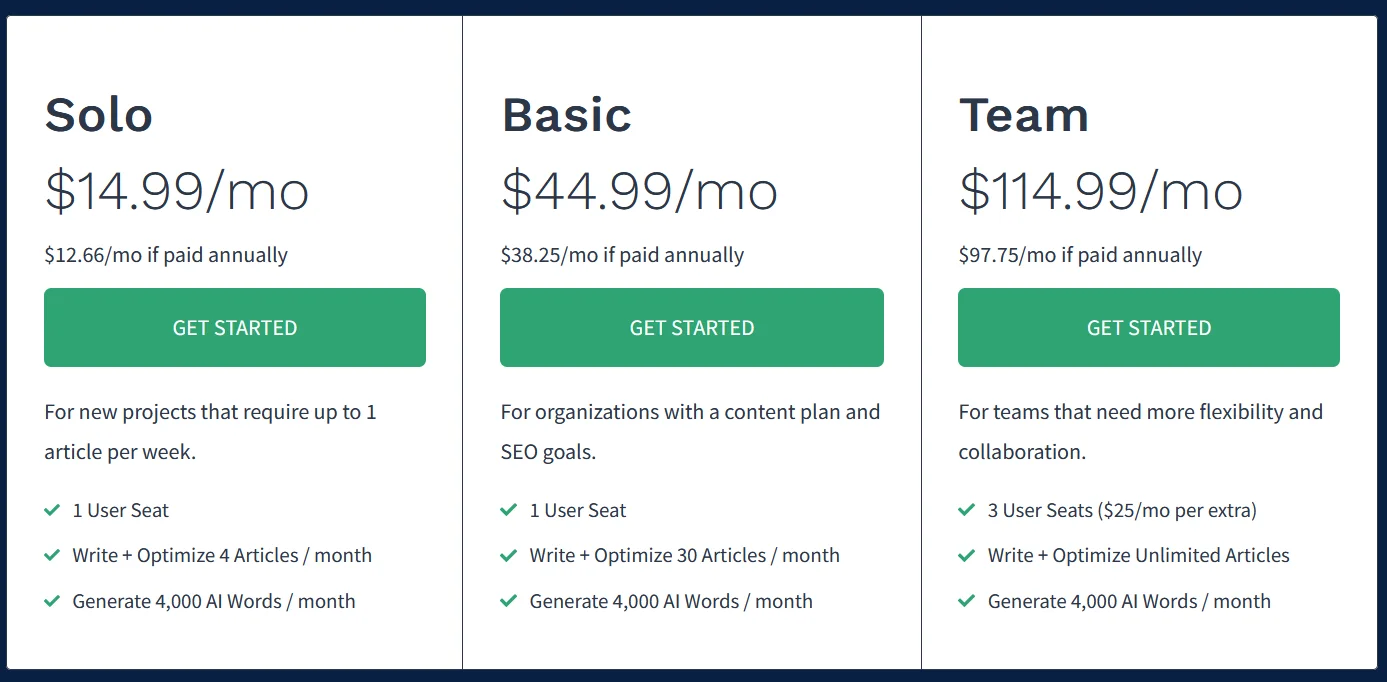Click the 3 User Seats feature text
This screenshot has height=682, width=1387.
pos(1122,510)
